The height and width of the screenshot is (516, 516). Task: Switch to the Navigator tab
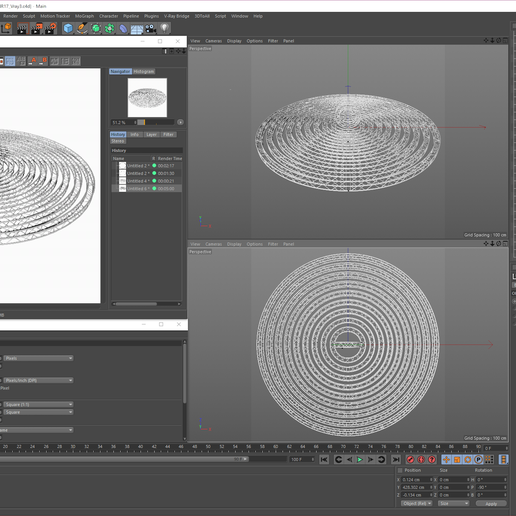click(120, 71)
